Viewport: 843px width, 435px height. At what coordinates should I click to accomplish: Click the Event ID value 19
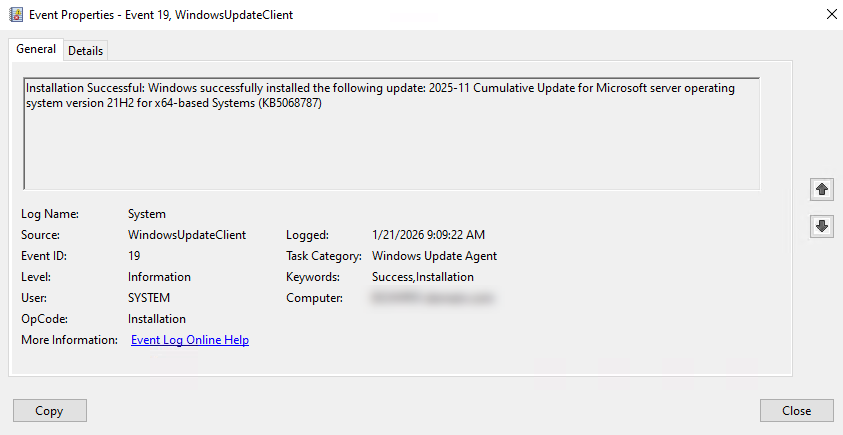[x=134, y=256]
